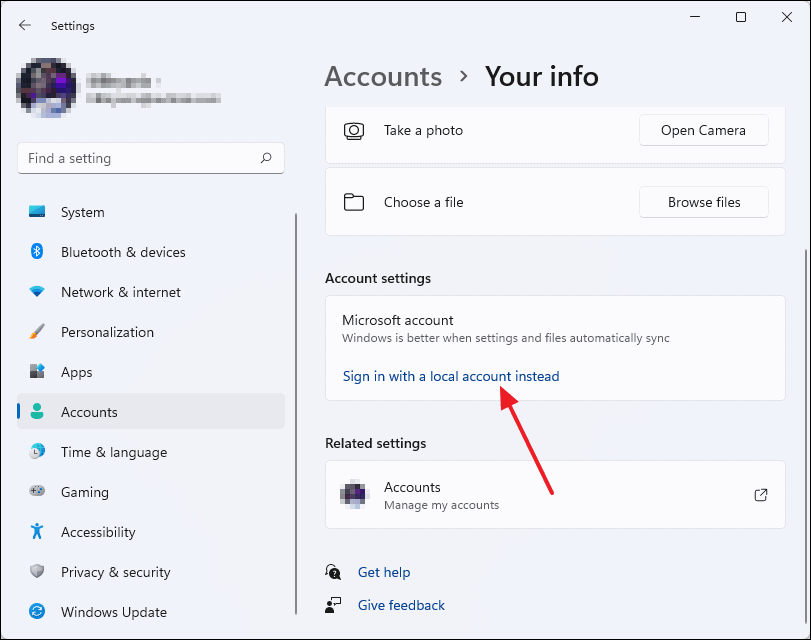Click Accounts in the breadcrumb header
This screenshot has width=811, height=640.
[383, 76]
